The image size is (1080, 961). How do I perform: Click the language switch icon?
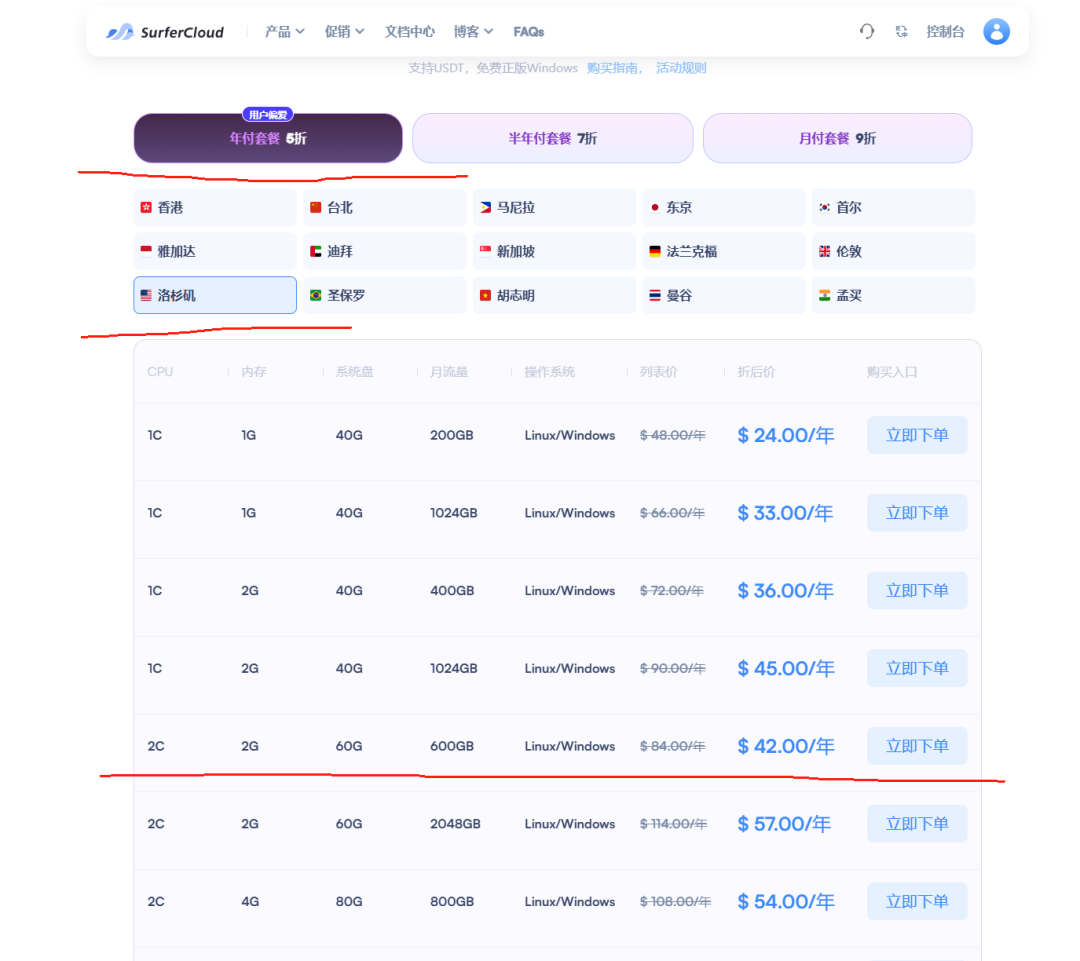point(902,32)
